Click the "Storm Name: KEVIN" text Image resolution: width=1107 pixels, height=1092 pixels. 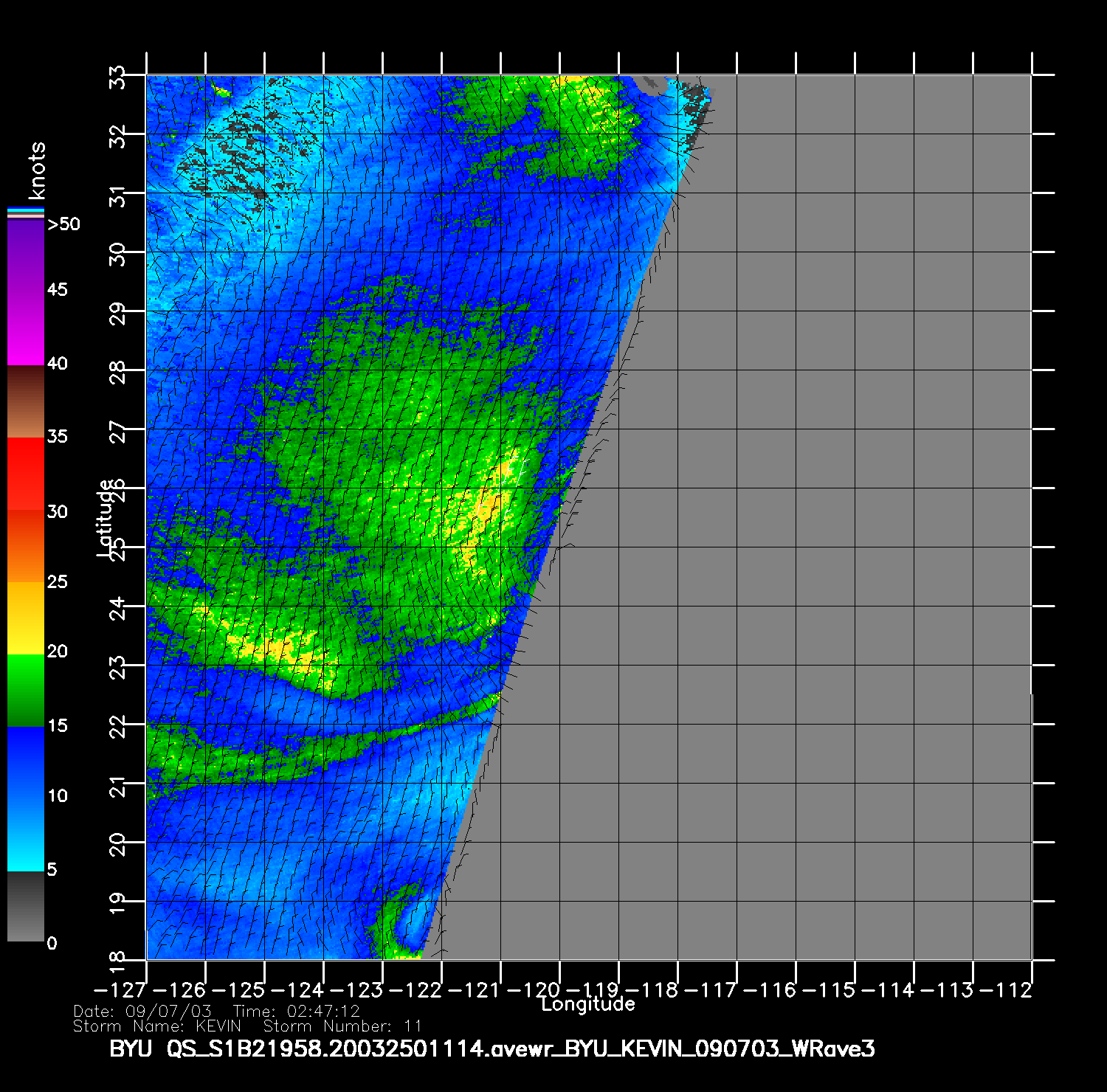(x=156, y=1026)
